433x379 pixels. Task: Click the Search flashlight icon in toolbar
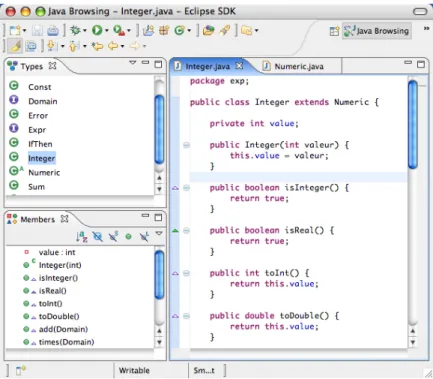[x=225, y=31]
